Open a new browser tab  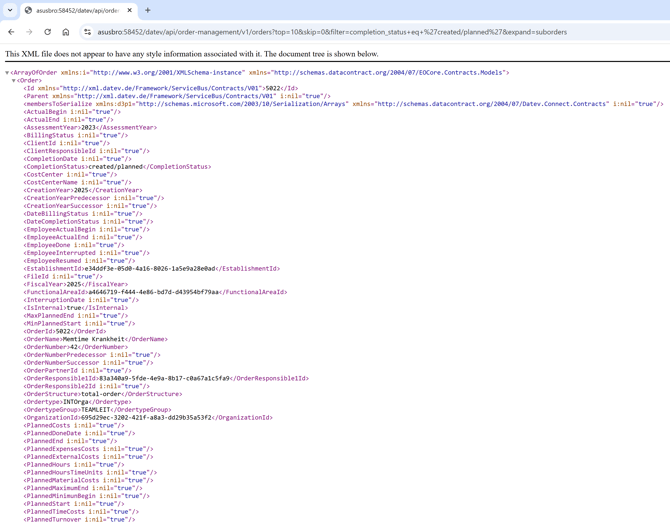148,11
